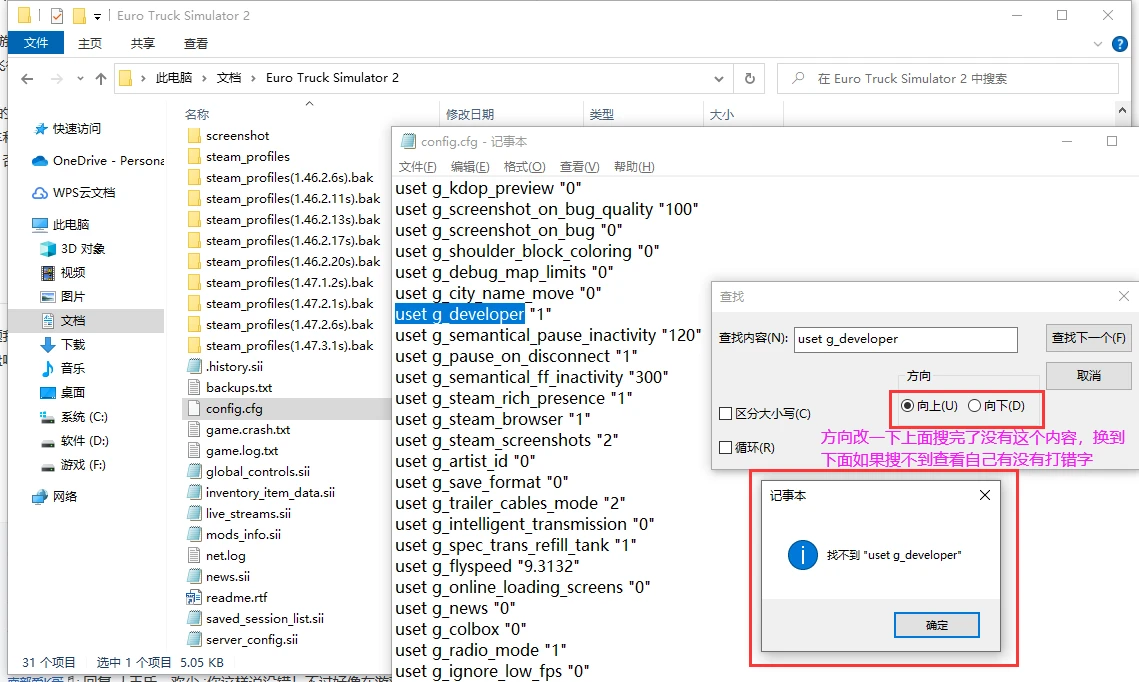Image resolution: width=1139 pixels, height=682 pixels.
Task: Open Music note icon in sidebar
Action: tap(48, 368)
